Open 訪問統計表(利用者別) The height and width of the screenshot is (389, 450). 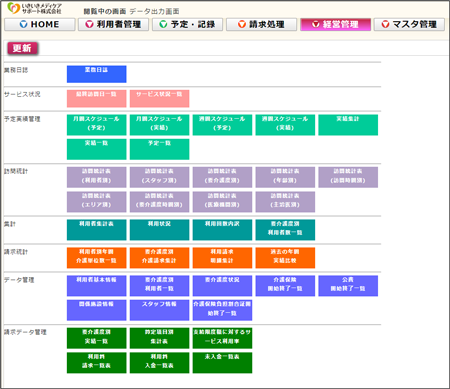96,177
